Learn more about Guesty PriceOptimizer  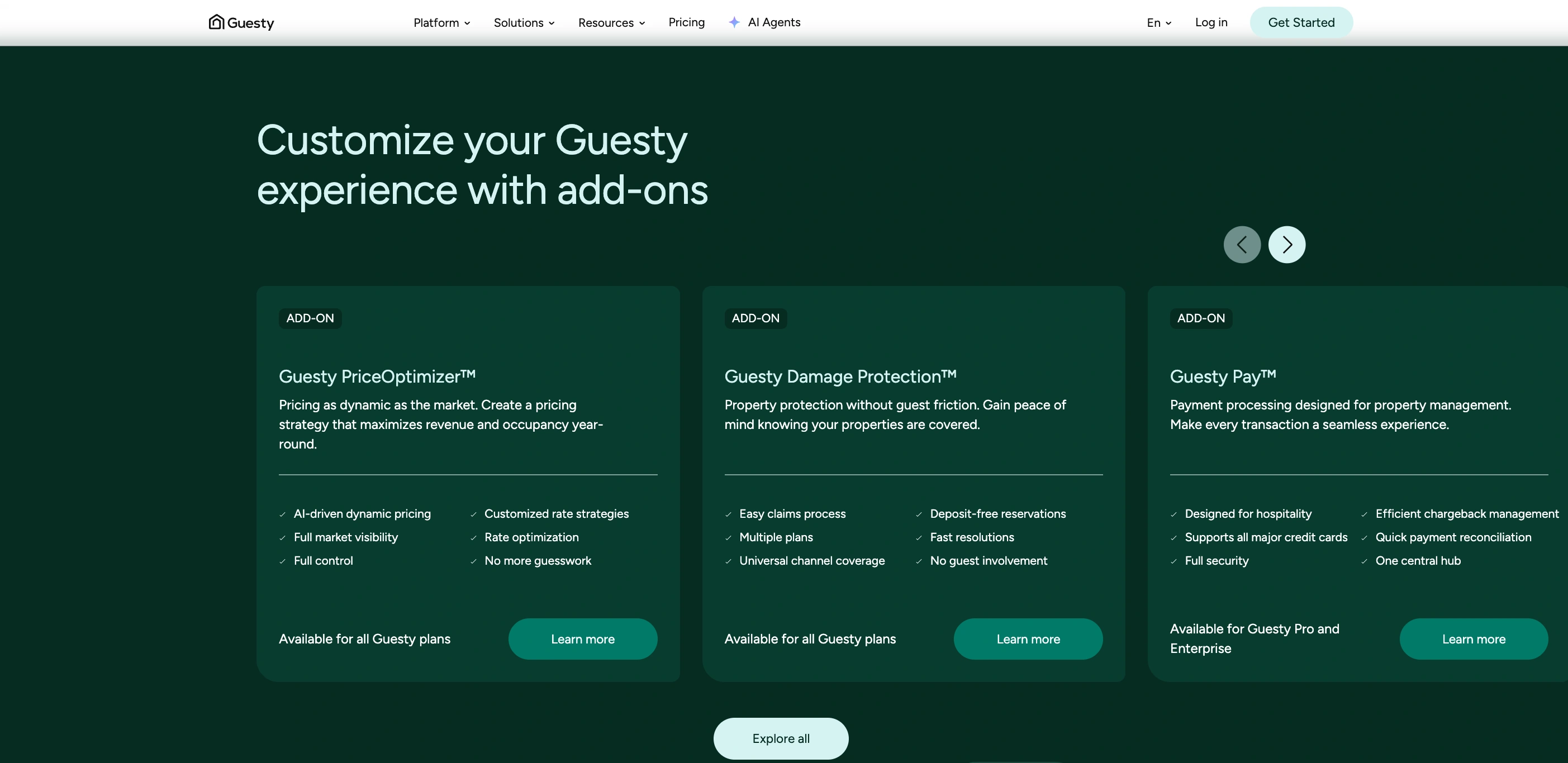(x=582, y=639)
